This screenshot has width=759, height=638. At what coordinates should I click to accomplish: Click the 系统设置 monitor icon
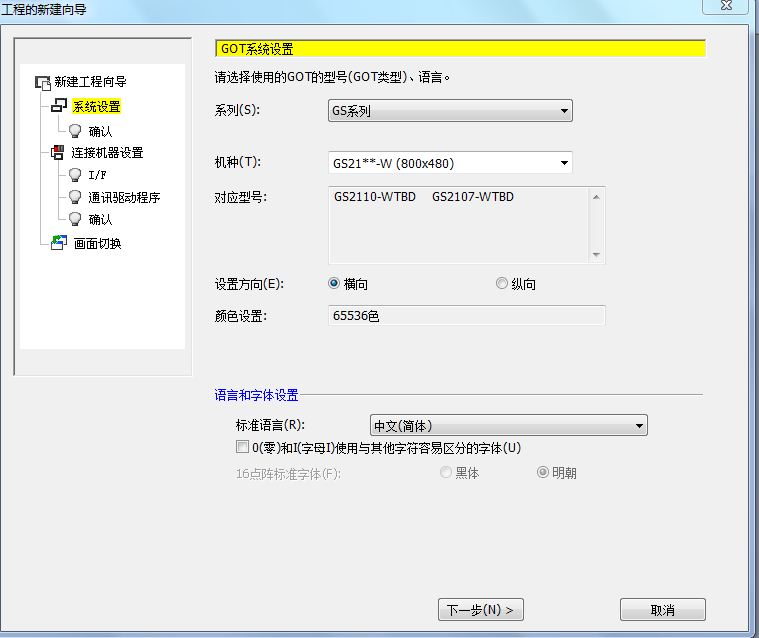[59, 106]
